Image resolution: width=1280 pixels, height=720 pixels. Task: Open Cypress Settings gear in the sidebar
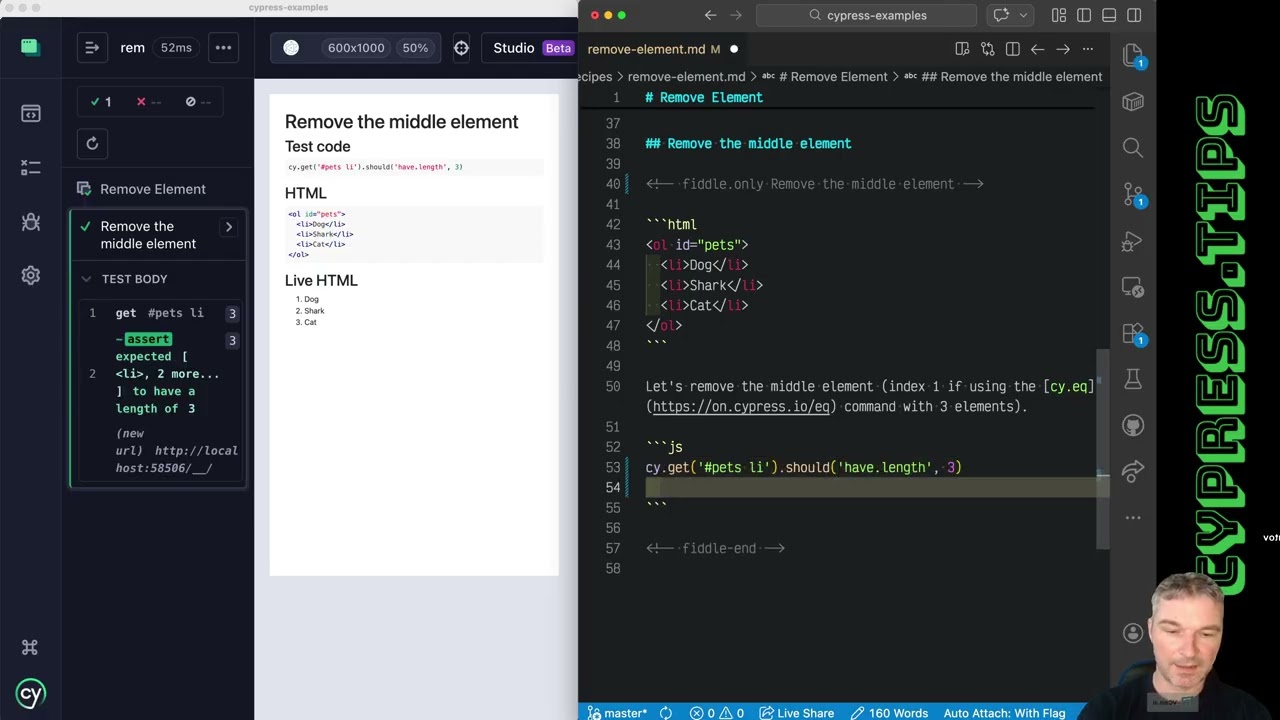tap(30, 276)
